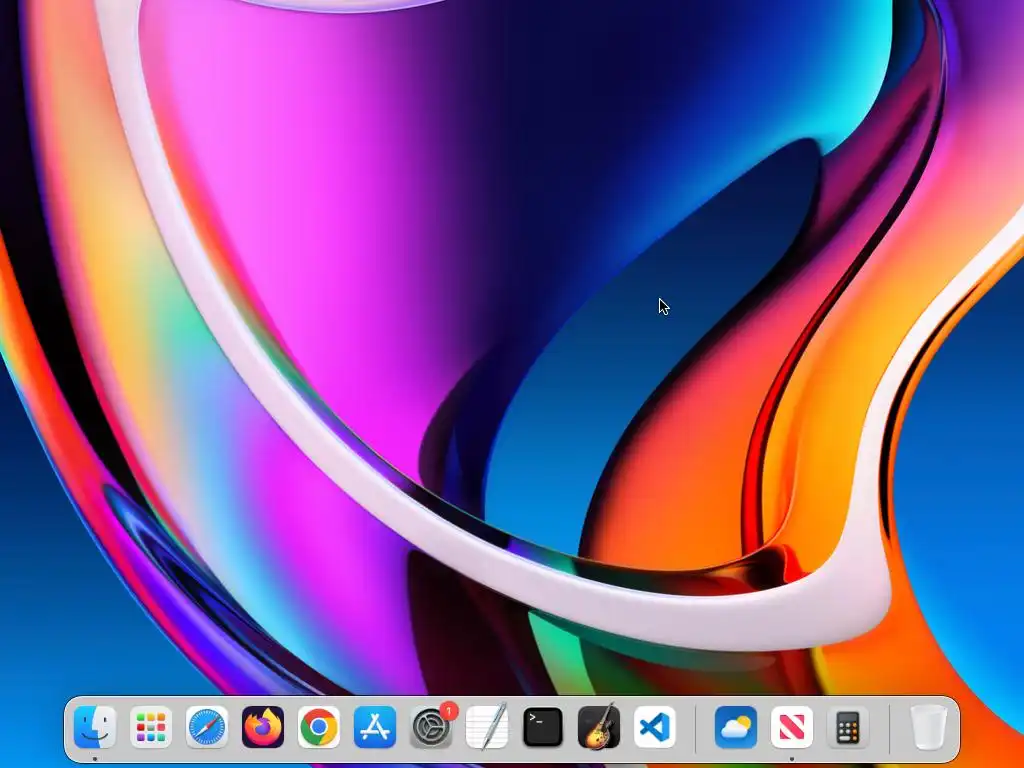This screenshot has height=768, width=1024.
Task: Open the Weather app in dock
Action: [x=736, y=727]
